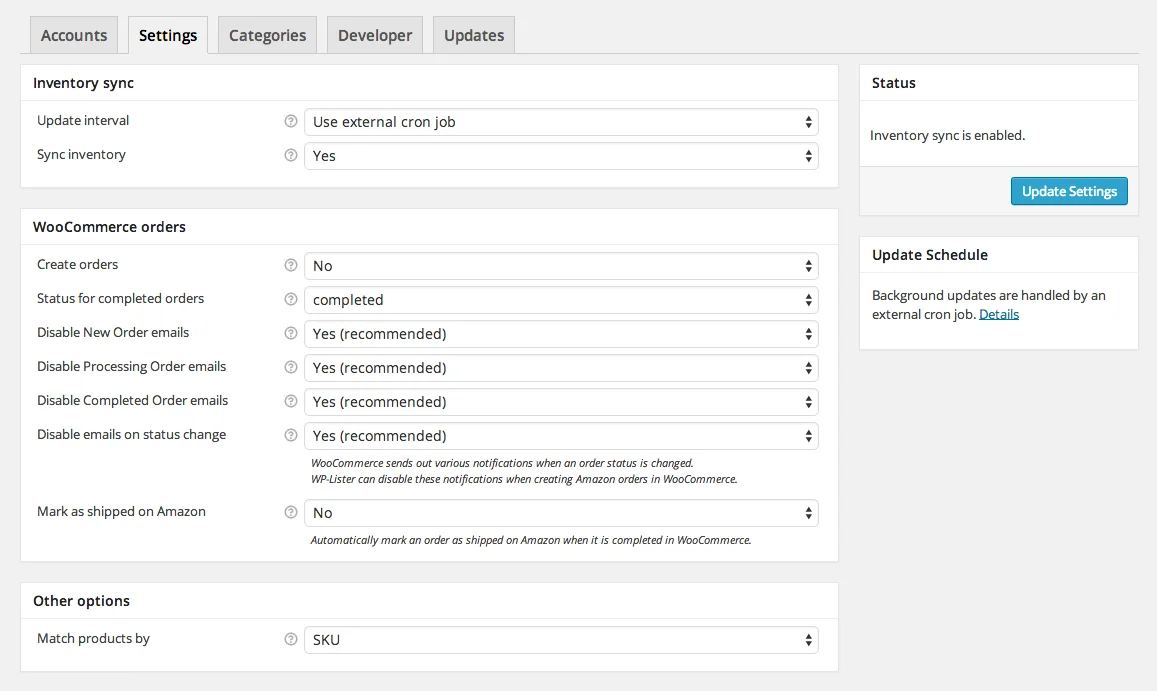
Task: Click the help icon beside Mark as shipped on Amazon
Action: coord(290,511)
